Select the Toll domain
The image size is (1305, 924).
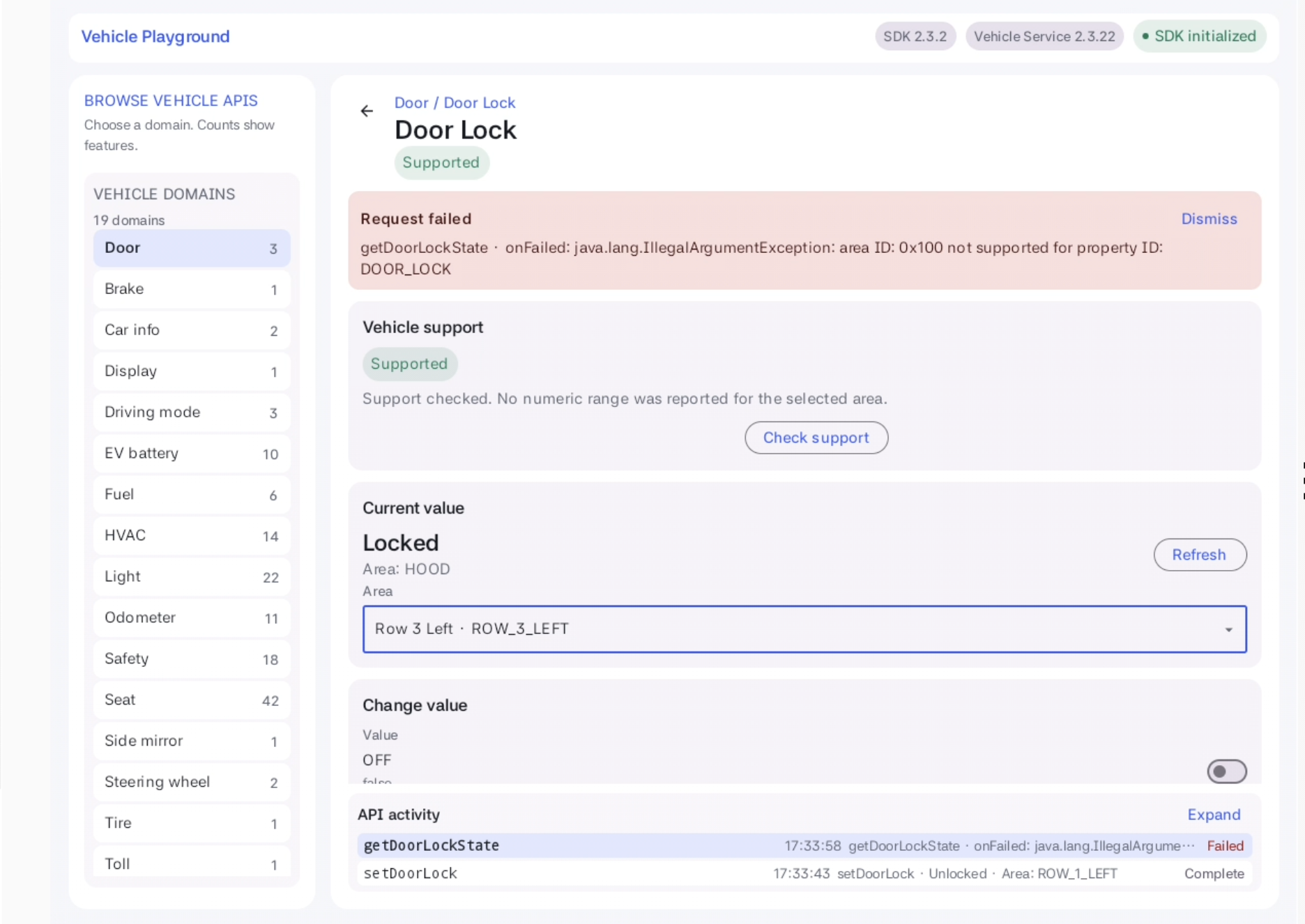point(192,863)
